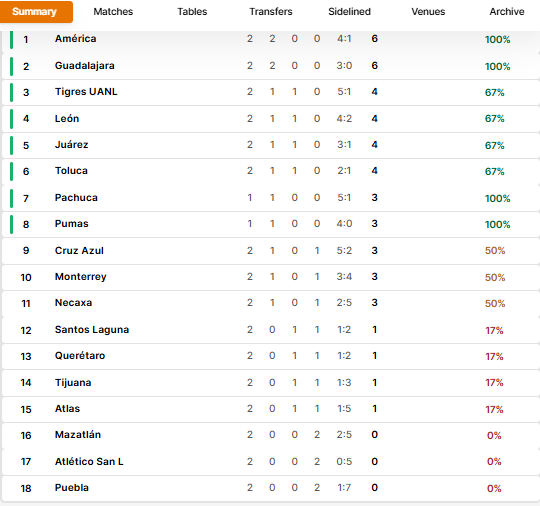
Task: Open the Cruz Azul team page
Action: [x=79, y=250]
